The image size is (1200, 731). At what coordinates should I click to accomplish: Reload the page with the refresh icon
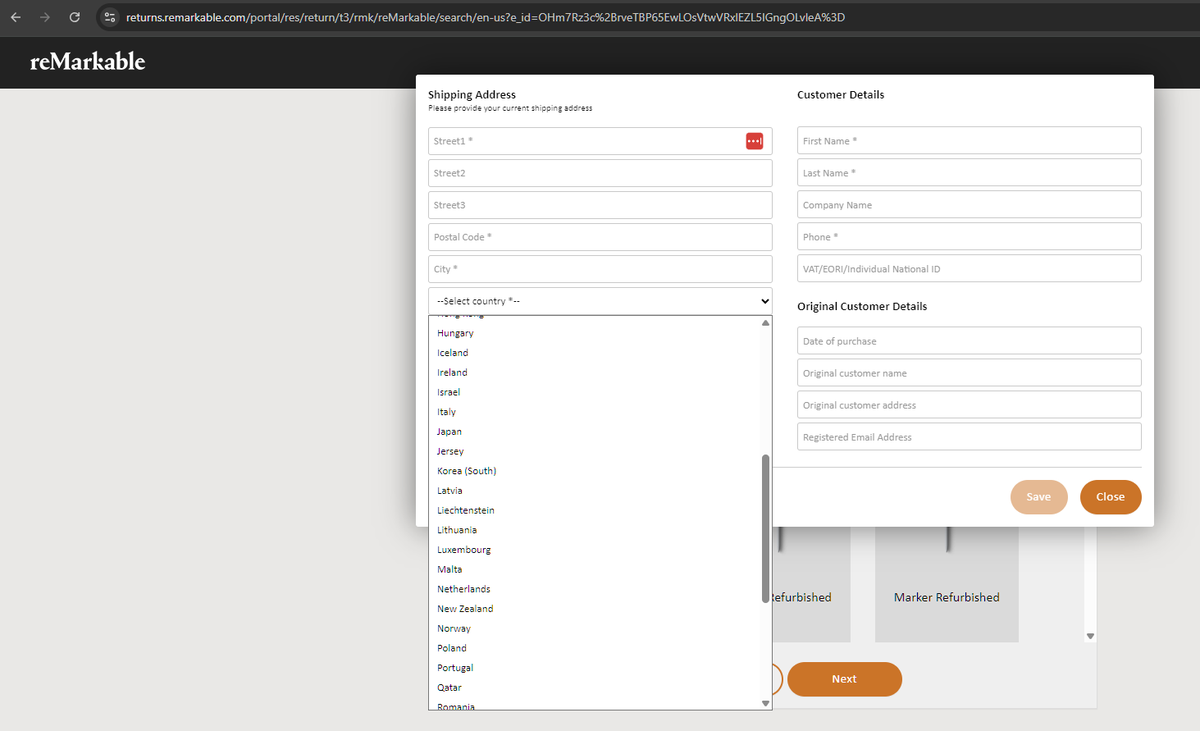[x=75, y=18]
